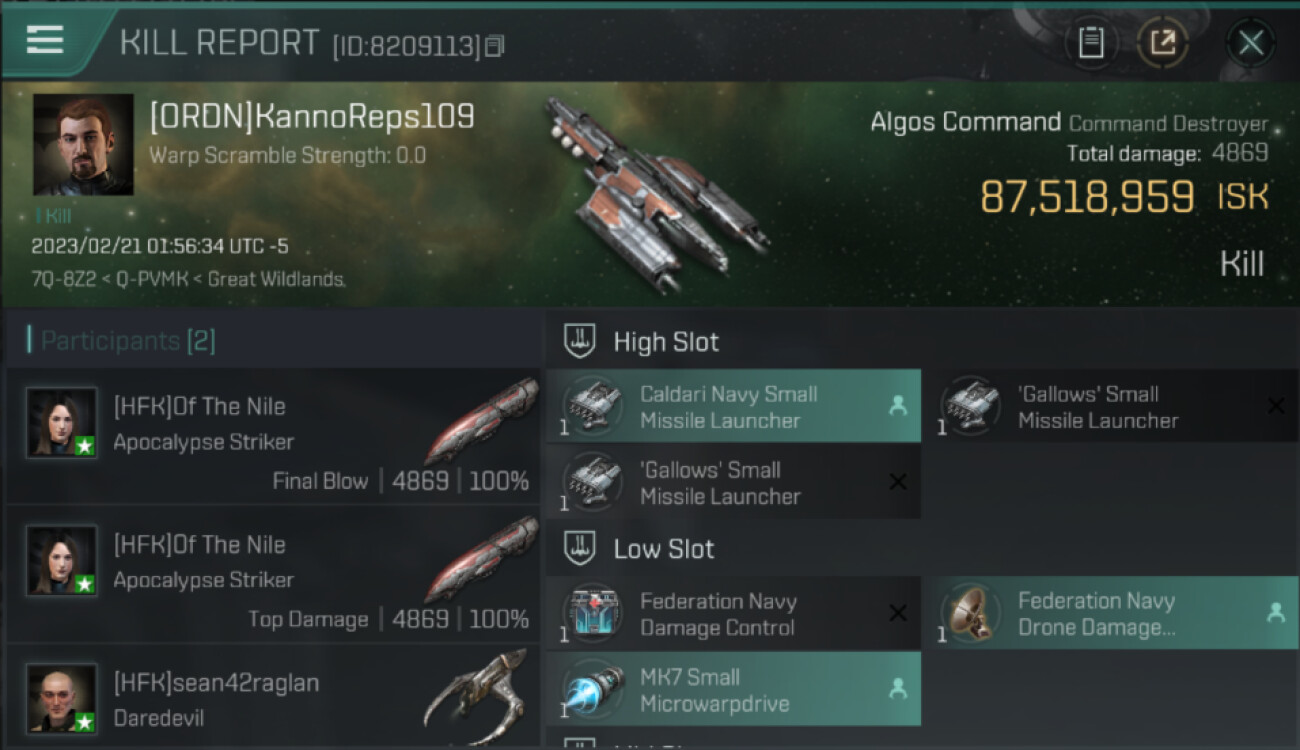
Task: Click the person marker on Caldari Navy launcher
Action: click(x=898, y=405)
